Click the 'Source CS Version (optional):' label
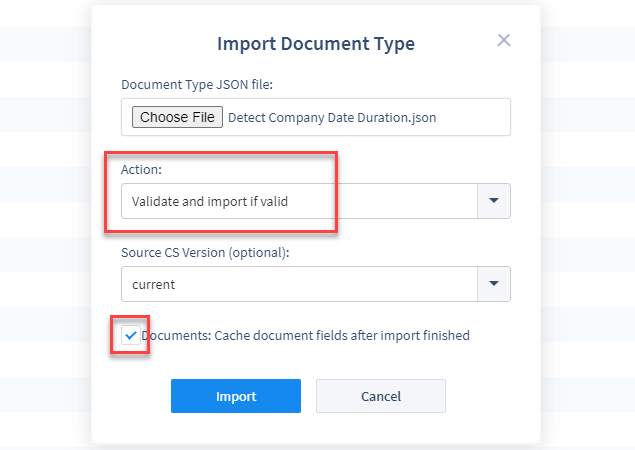The image size is (635, 450). (x=205, y=252)
